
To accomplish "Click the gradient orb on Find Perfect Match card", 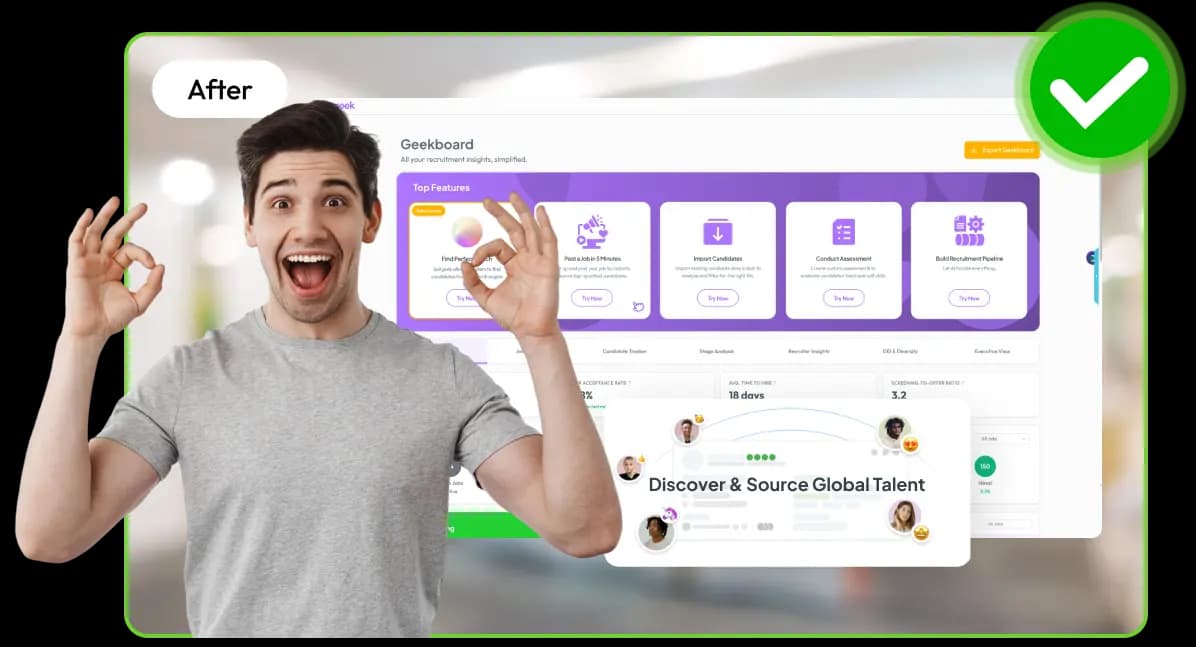I will click(467, 230).
